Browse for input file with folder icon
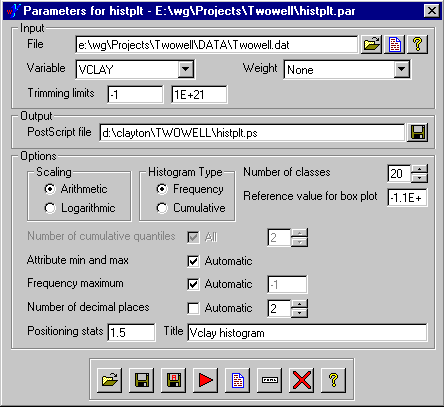The height and width of the screenshot is (407, 444). [372, 44]
